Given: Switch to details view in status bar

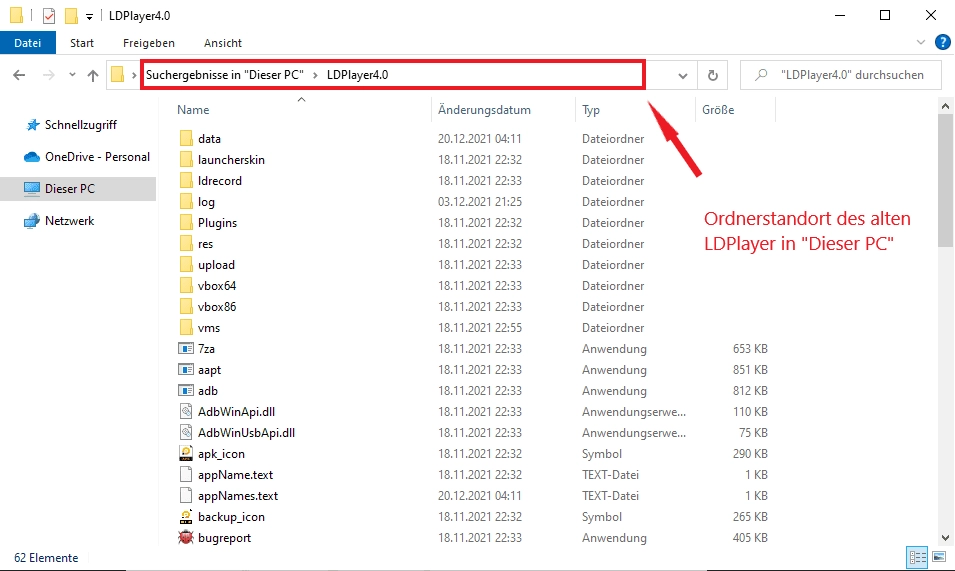Looking at the screenshot, I should [917, 557].
